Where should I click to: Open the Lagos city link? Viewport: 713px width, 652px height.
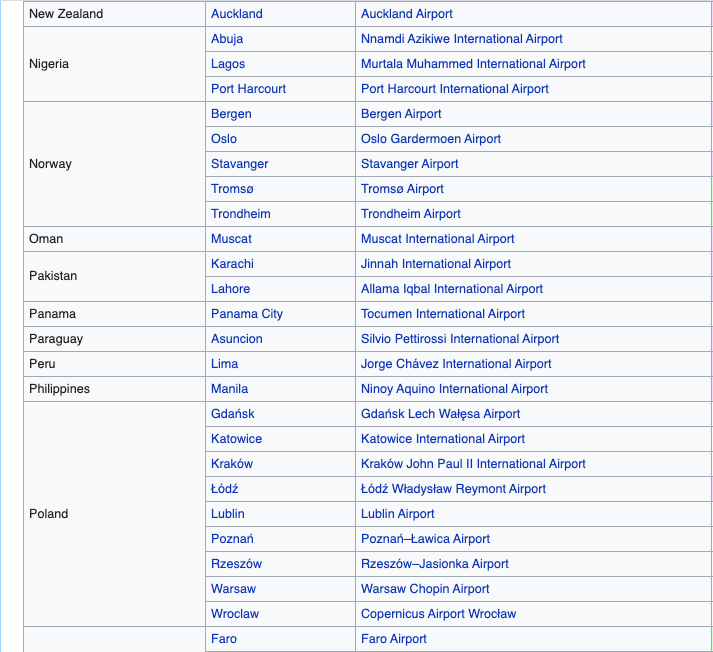228,64
